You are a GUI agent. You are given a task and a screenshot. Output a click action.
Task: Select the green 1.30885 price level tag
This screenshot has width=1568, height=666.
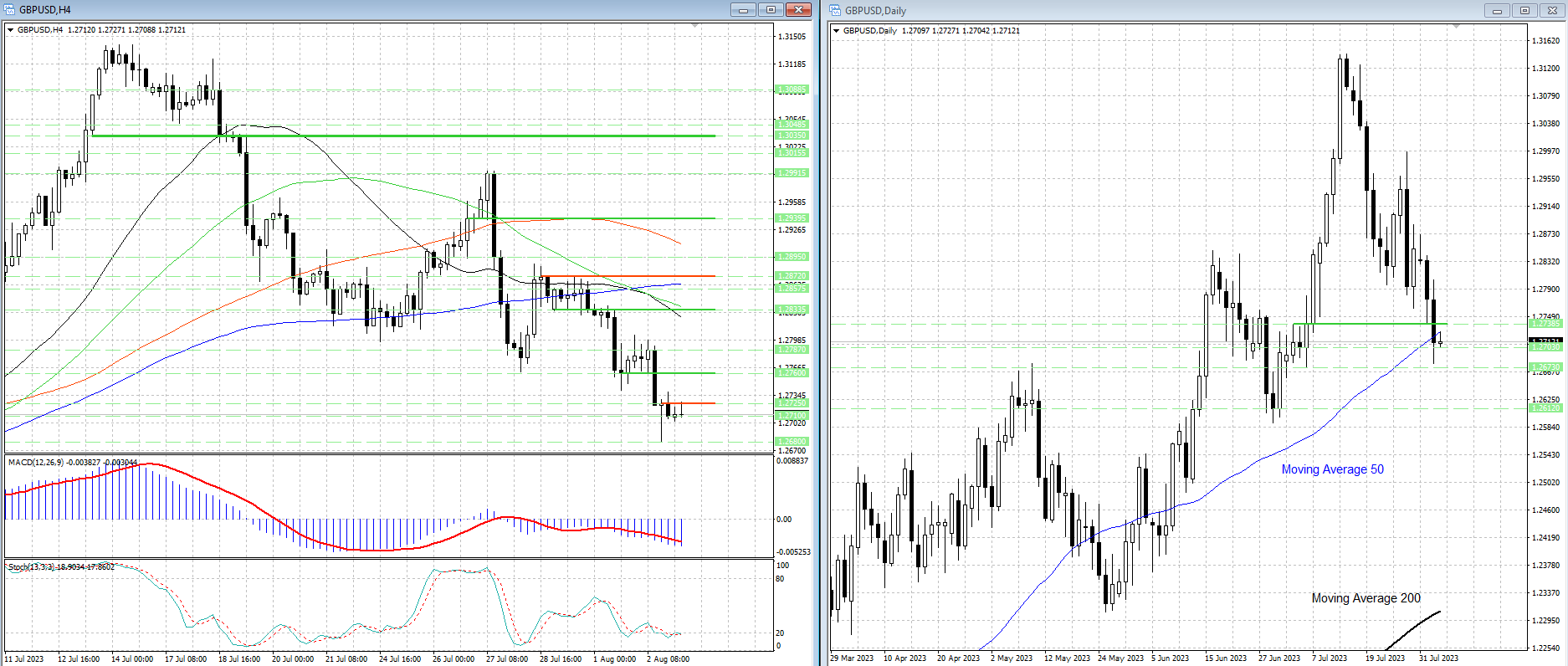click(x=792, y=90)
